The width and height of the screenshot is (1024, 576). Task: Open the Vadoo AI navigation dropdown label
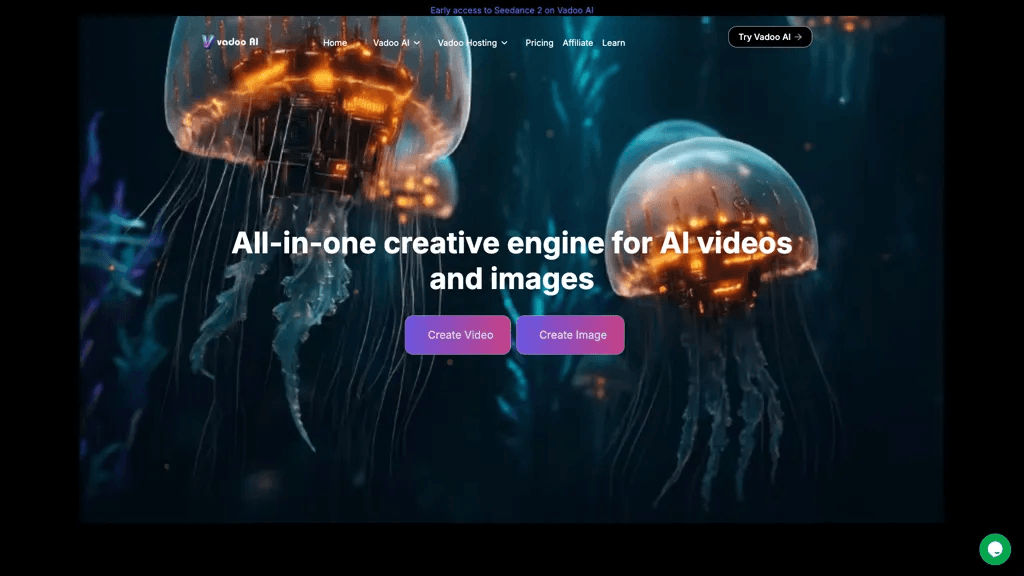(391, 43)
